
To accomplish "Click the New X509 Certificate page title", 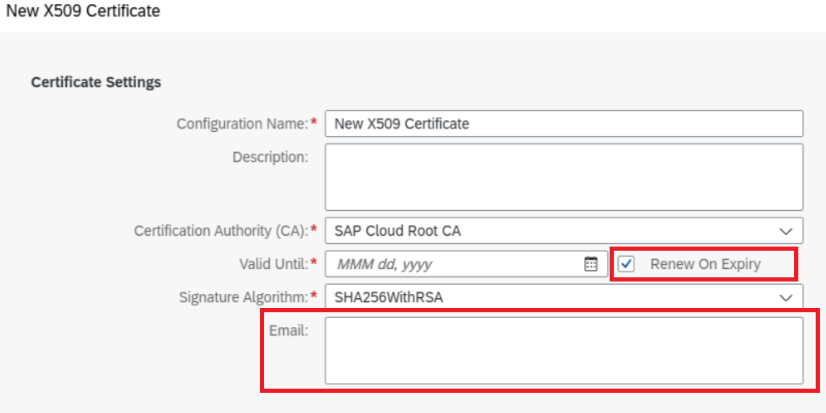I will click(x=83, y=11).
